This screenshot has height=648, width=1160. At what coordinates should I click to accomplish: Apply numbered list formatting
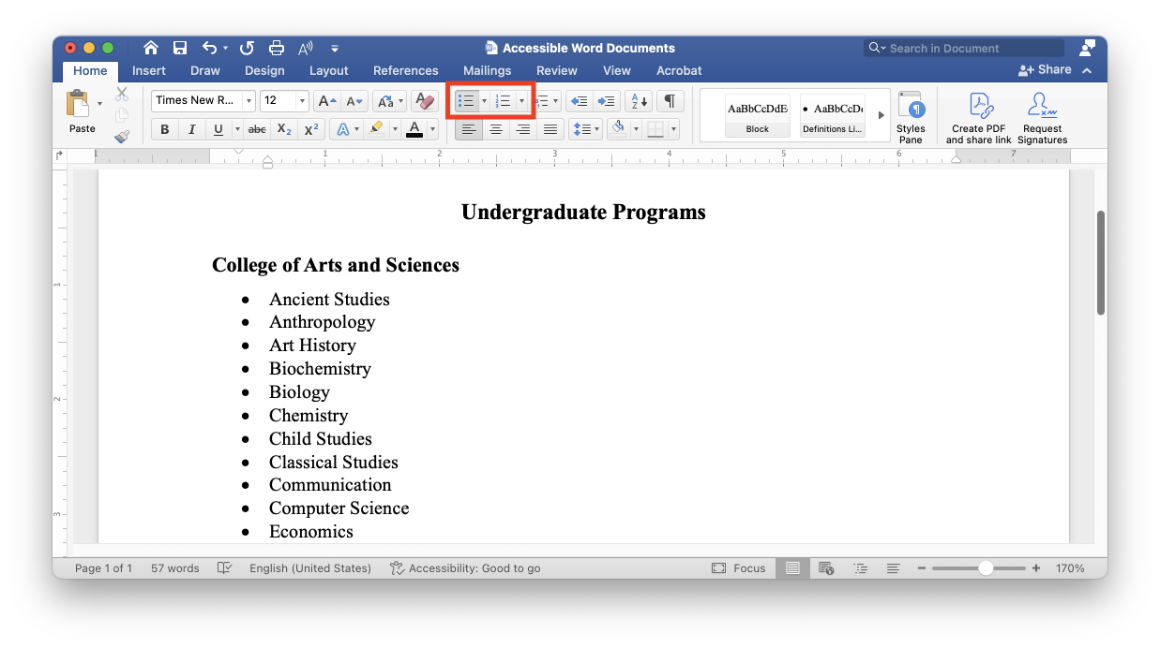coord(505,100)
